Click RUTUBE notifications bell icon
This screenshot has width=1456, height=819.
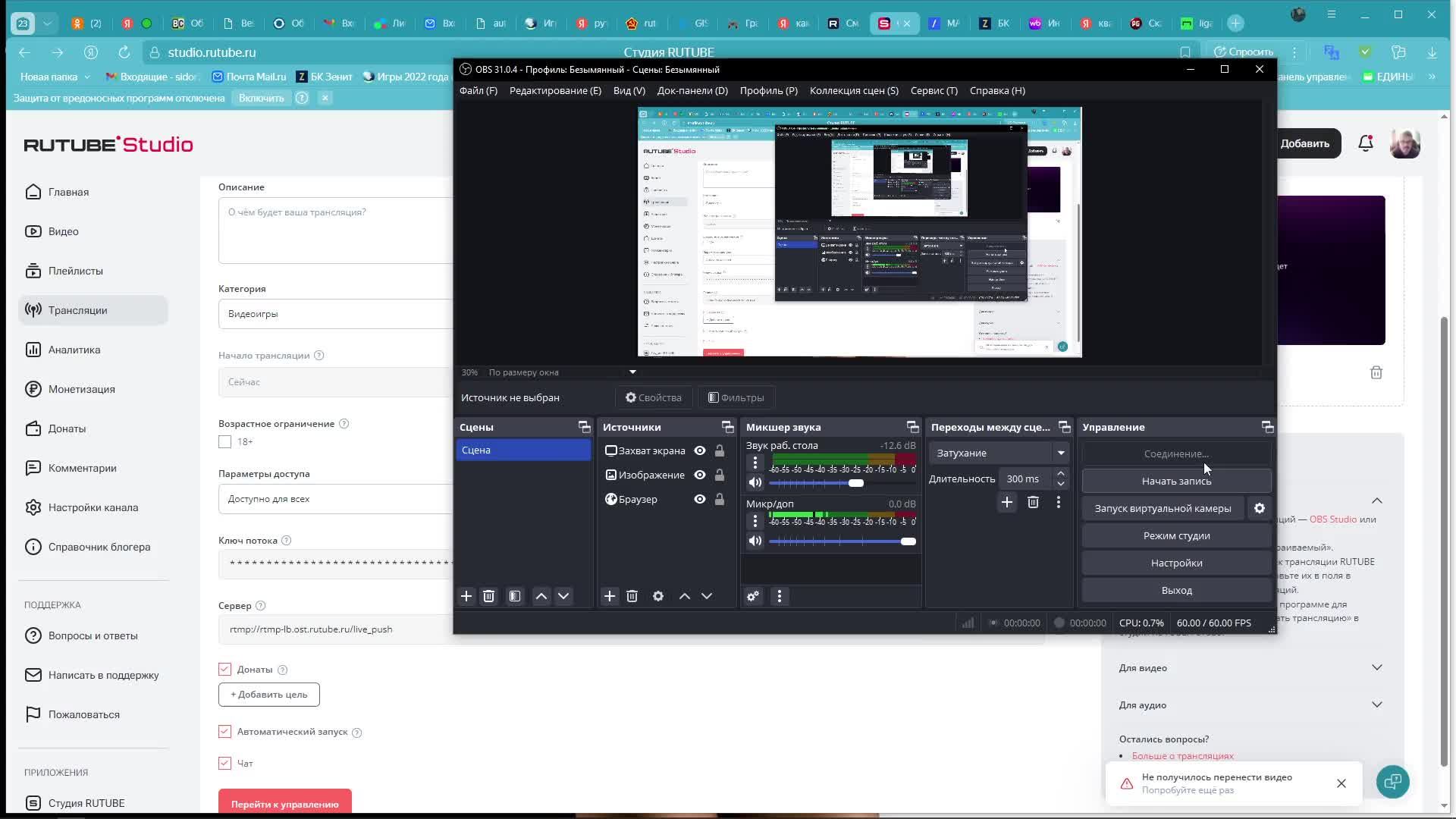tap(1366, 143)
